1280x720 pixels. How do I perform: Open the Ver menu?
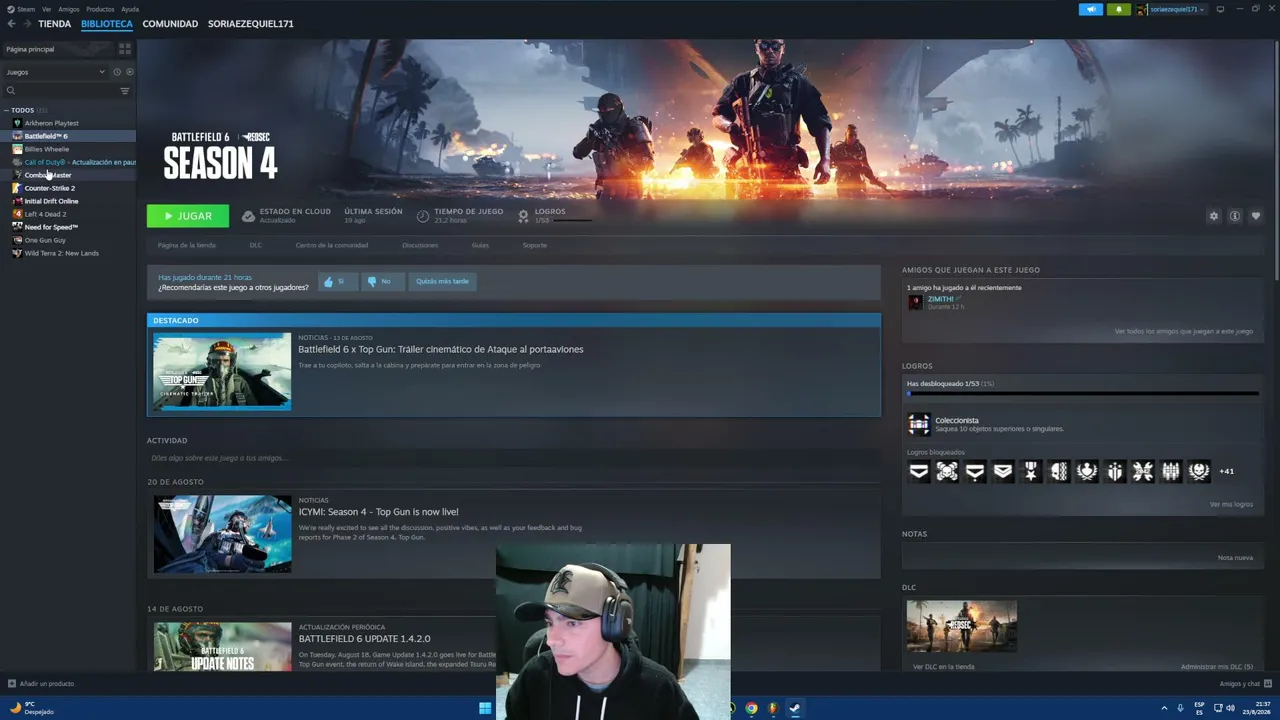click(x=46, y=9)
